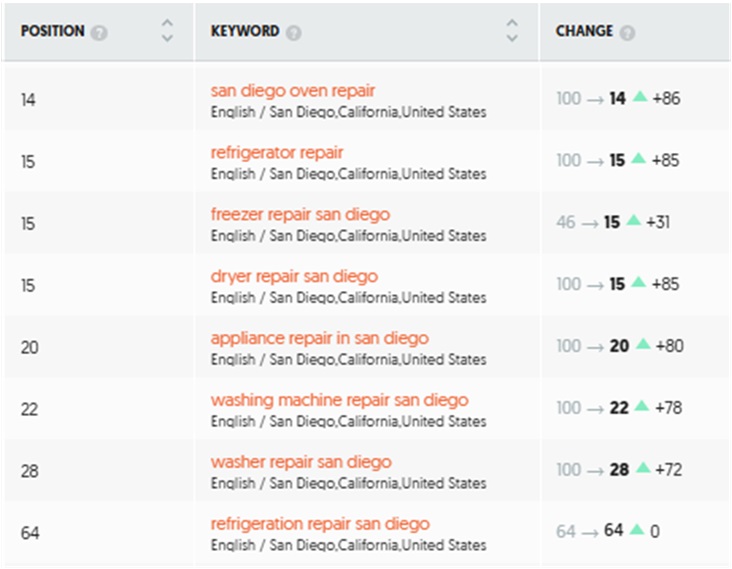Click "appliance repair in san diego" keyword
The height and width of the screenshot is (569, 732).
319,339
